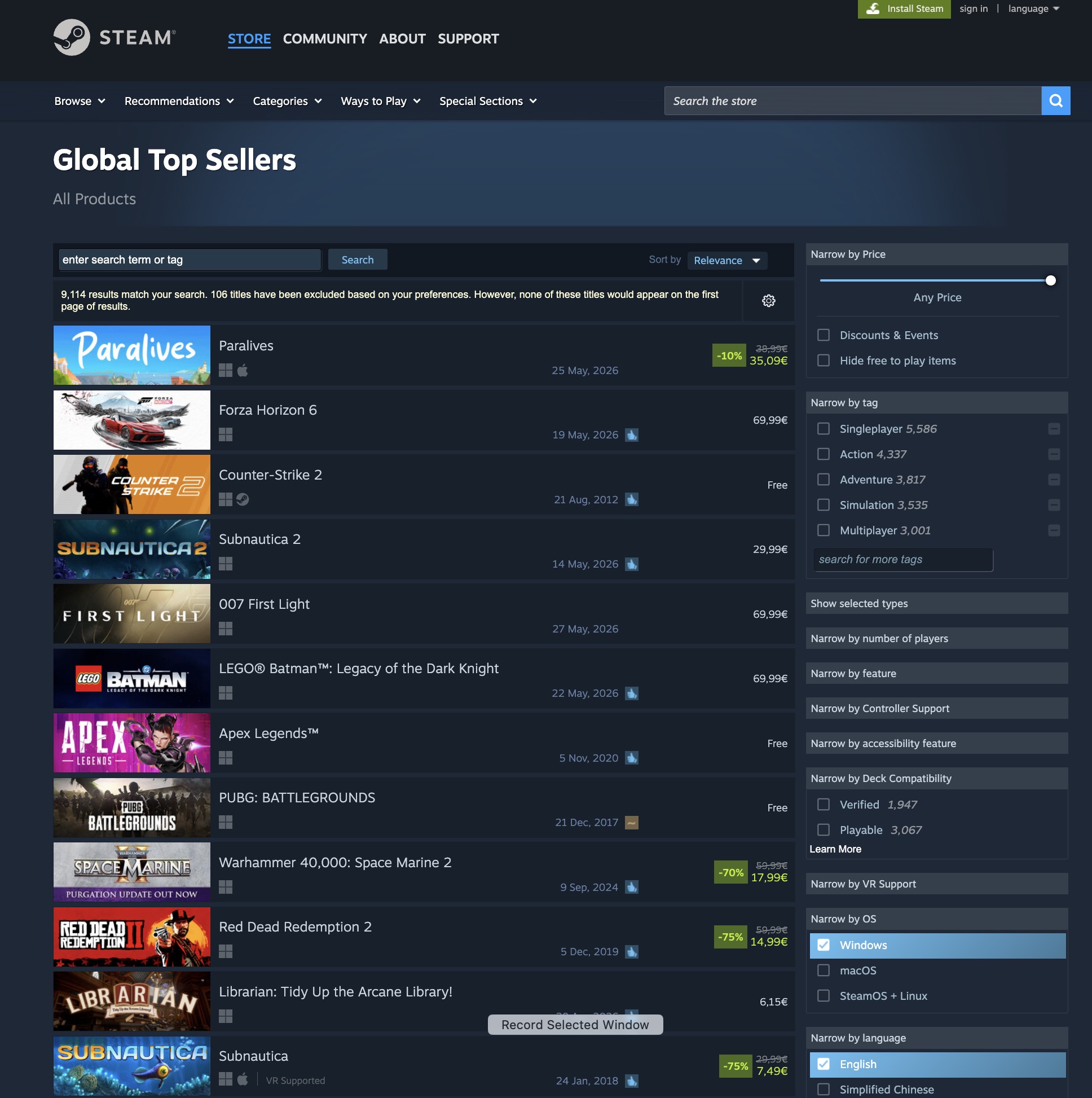Click the Search the store field
This screenshot has width=1092, height=1098.
point(853,101)
